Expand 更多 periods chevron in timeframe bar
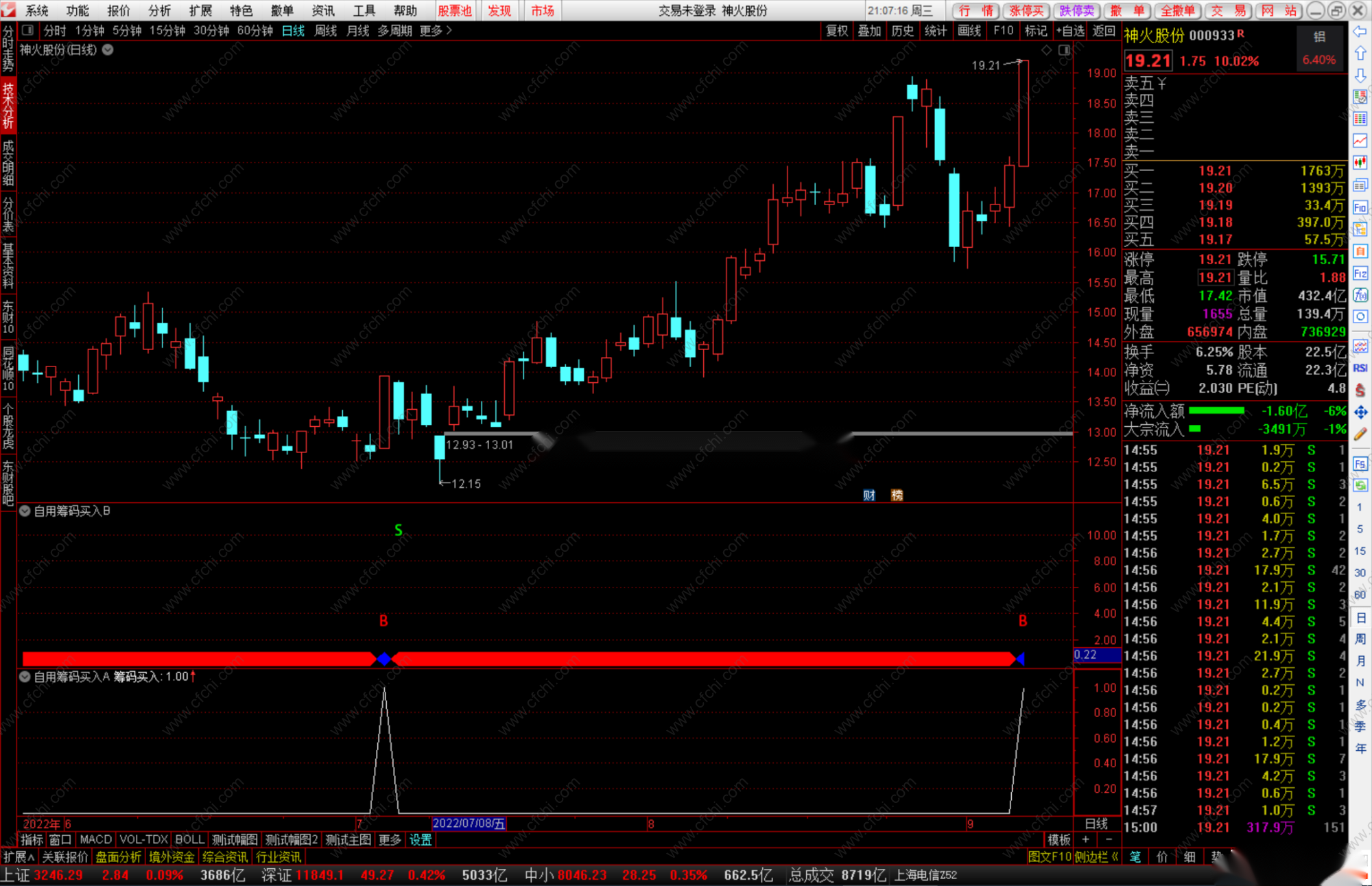Screen dimensions: 1372x886 [449, 30]
